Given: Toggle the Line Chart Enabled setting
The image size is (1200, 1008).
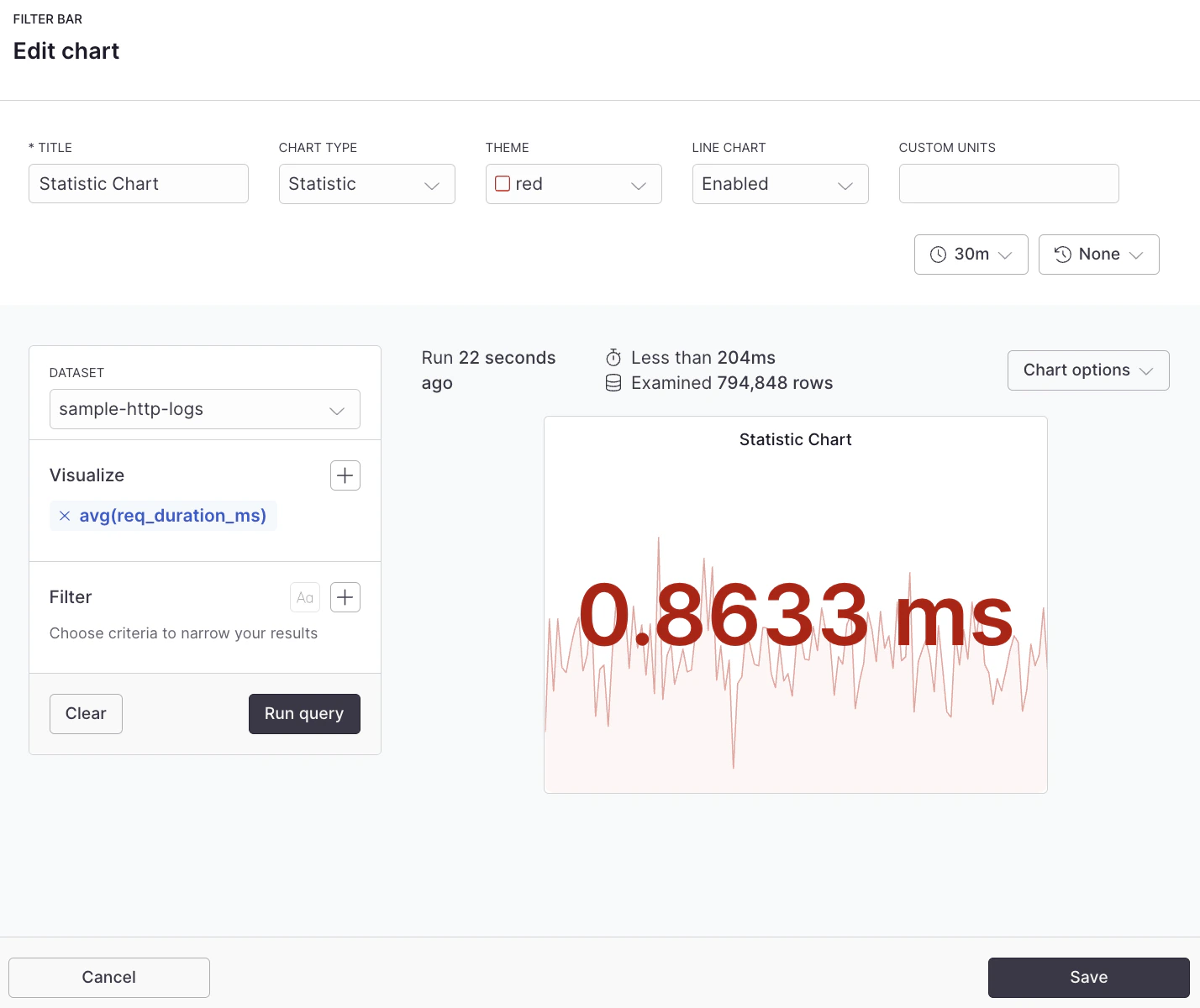Looking at the screenshot, I should [780, 183].
